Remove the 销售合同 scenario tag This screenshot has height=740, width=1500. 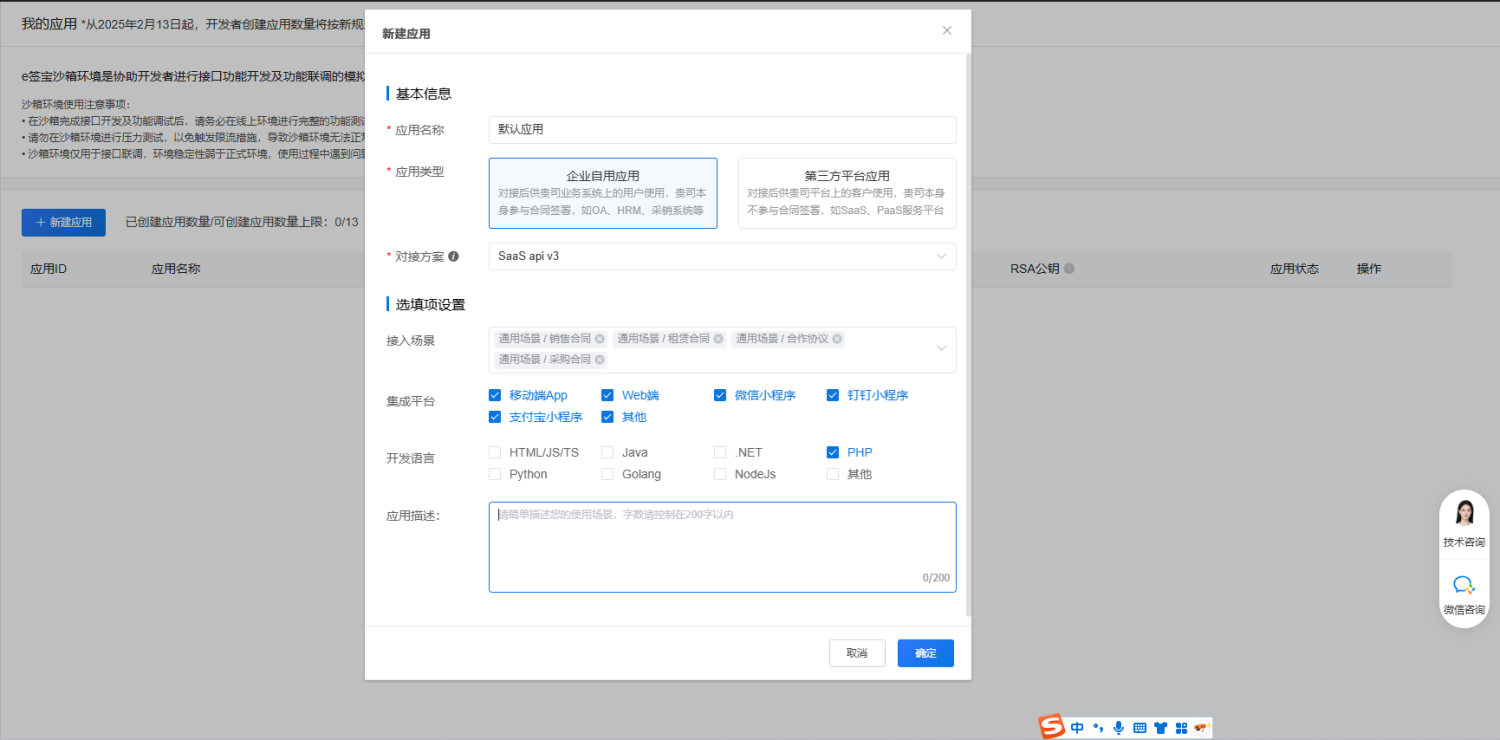[600, 339]
